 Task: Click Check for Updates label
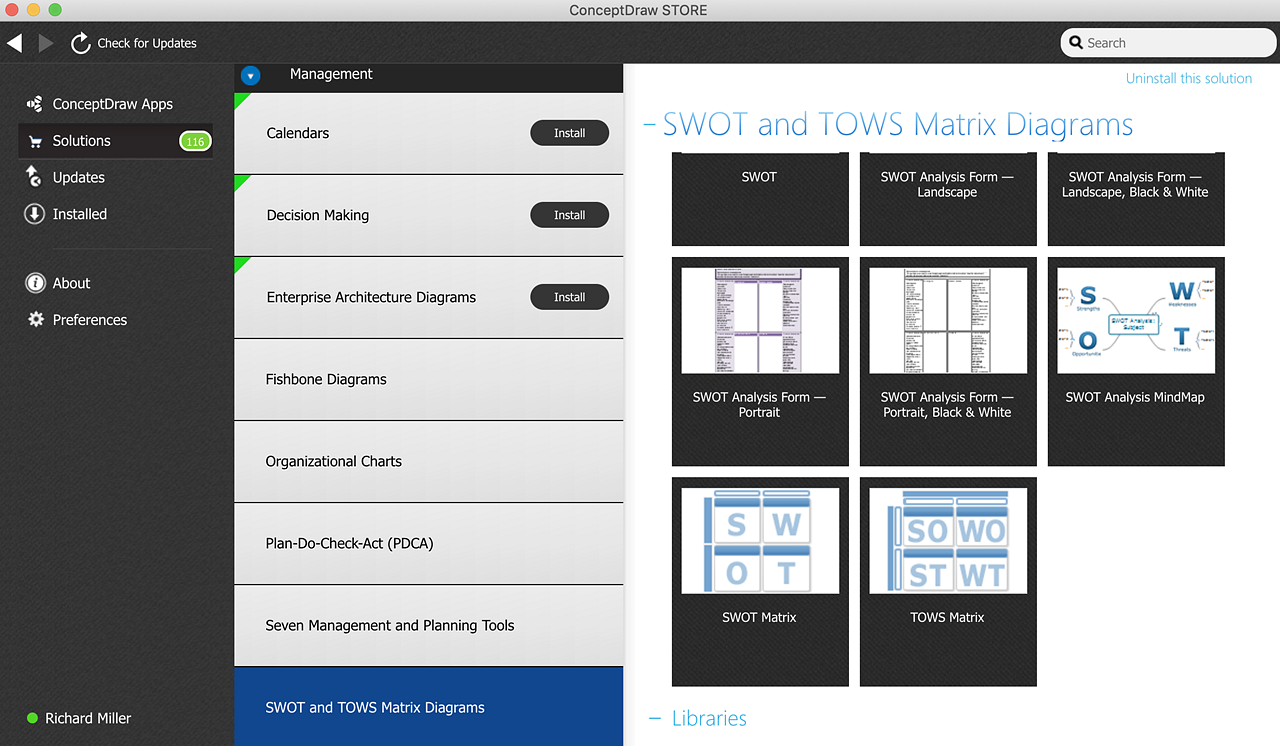[x=147, y=43]
